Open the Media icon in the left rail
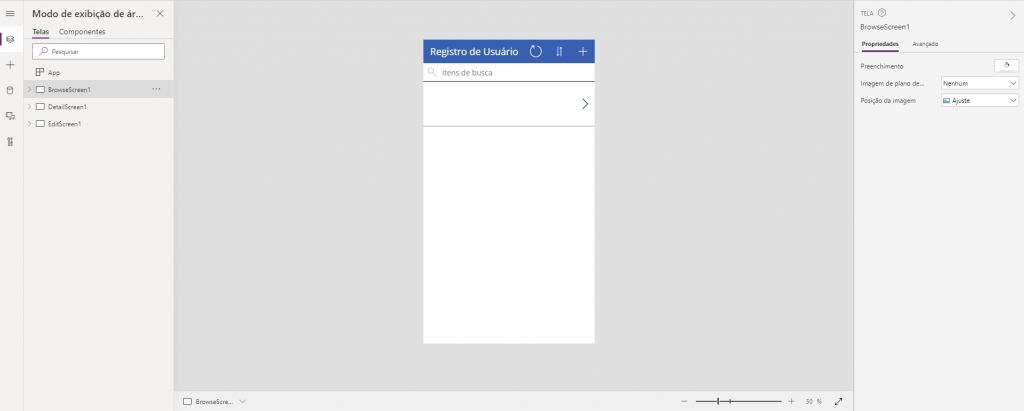 [10, 116]
